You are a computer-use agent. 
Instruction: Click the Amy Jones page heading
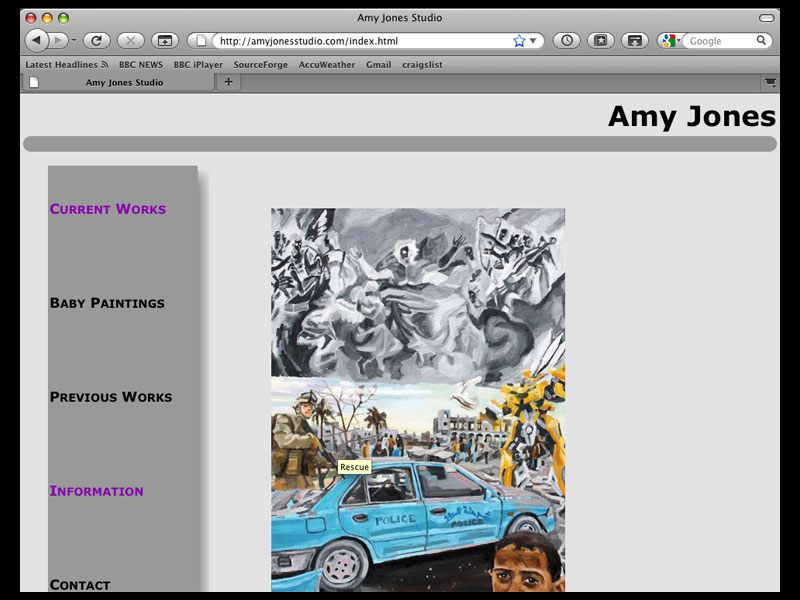(692, 117)
